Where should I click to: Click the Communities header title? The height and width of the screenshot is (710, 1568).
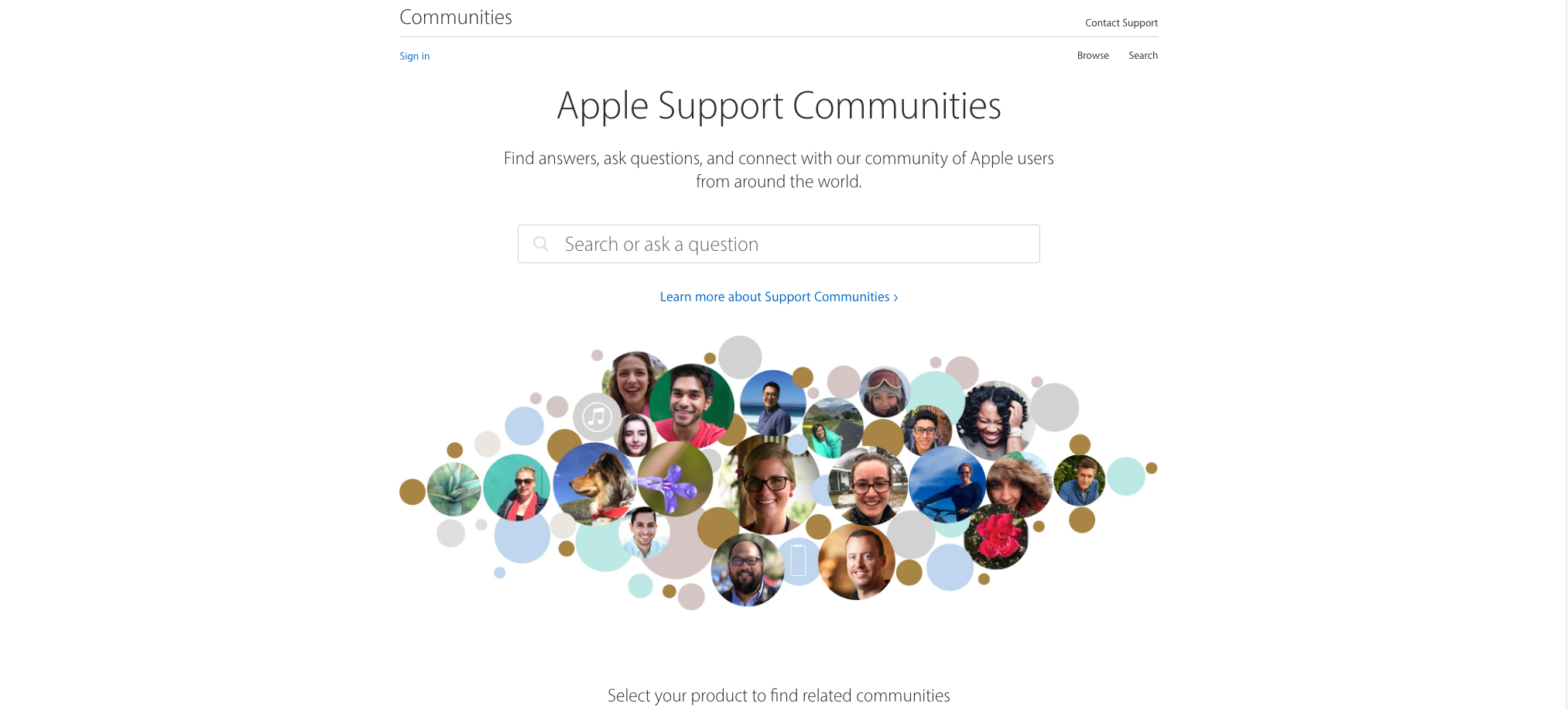click(x=456, y=17)
